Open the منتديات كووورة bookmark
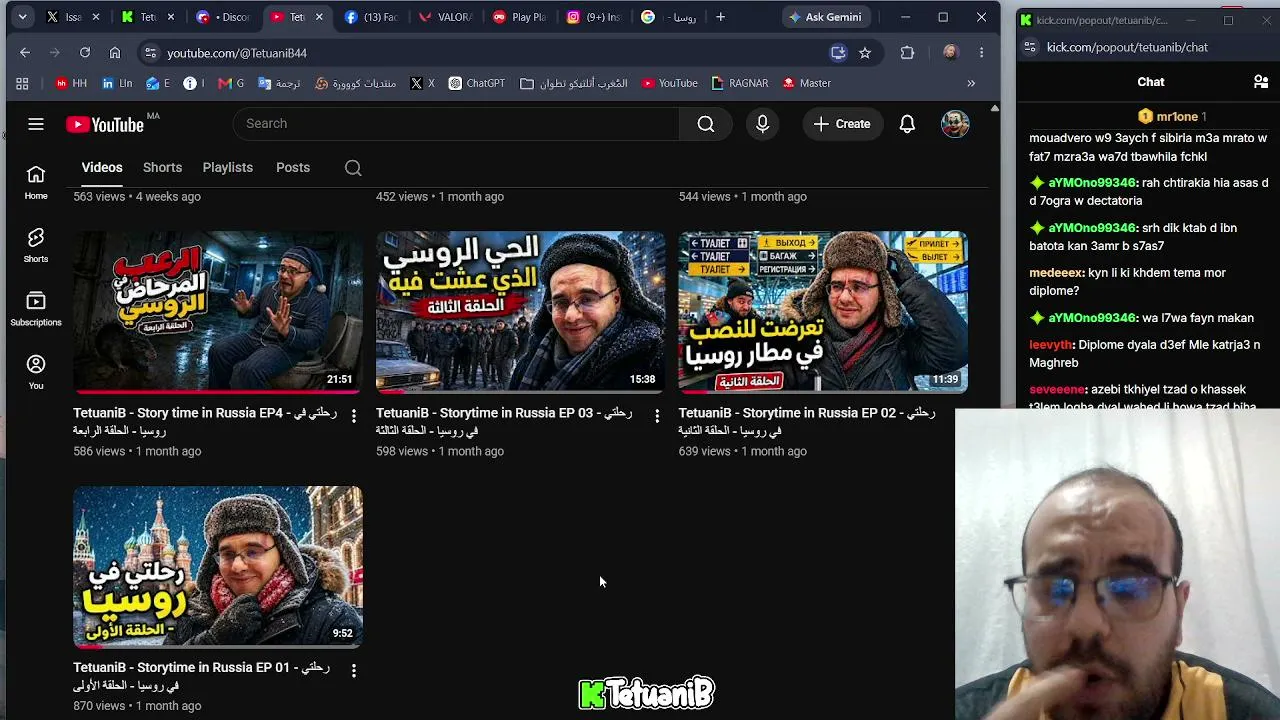 (x=356, y=83)
